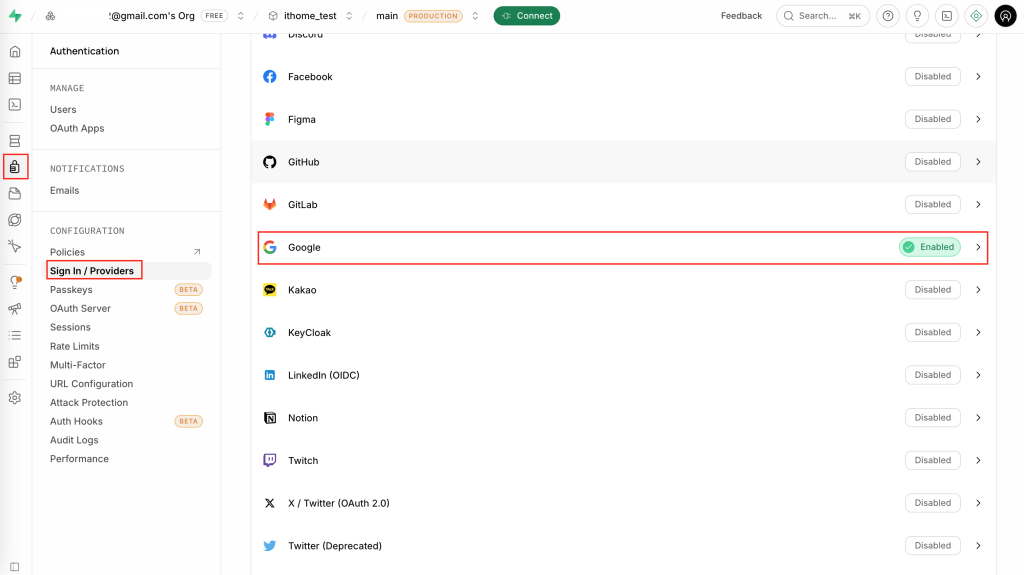Open Passkeys beta section
The width and height of the screenshot is (1024, 575).
click(x=71, y=289)
